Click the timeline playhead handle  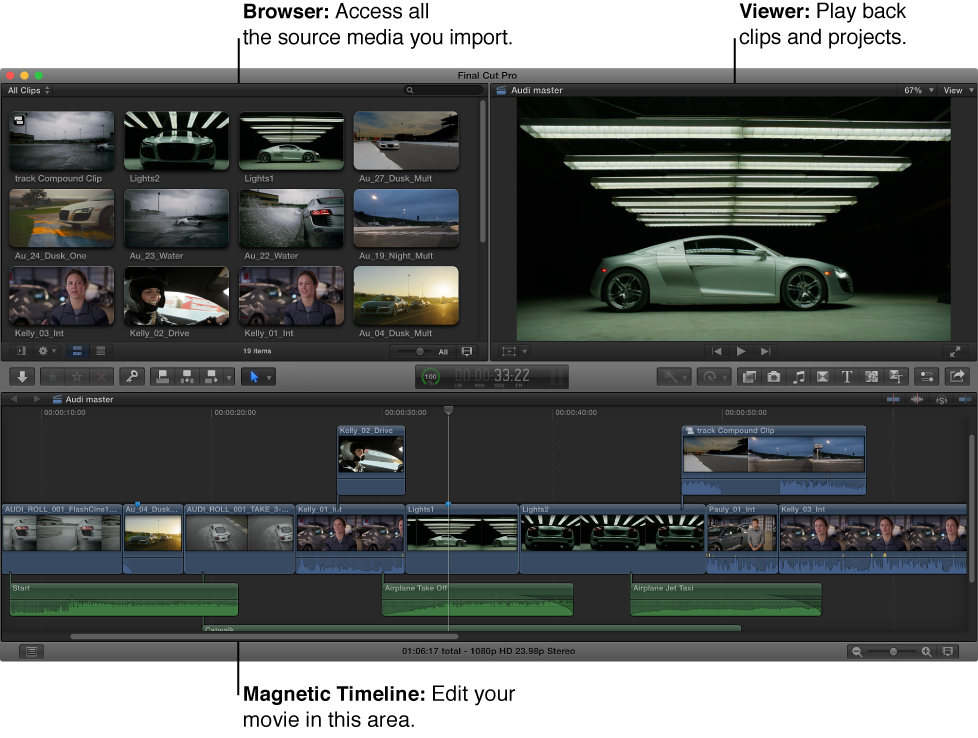(x=448, y=410)
